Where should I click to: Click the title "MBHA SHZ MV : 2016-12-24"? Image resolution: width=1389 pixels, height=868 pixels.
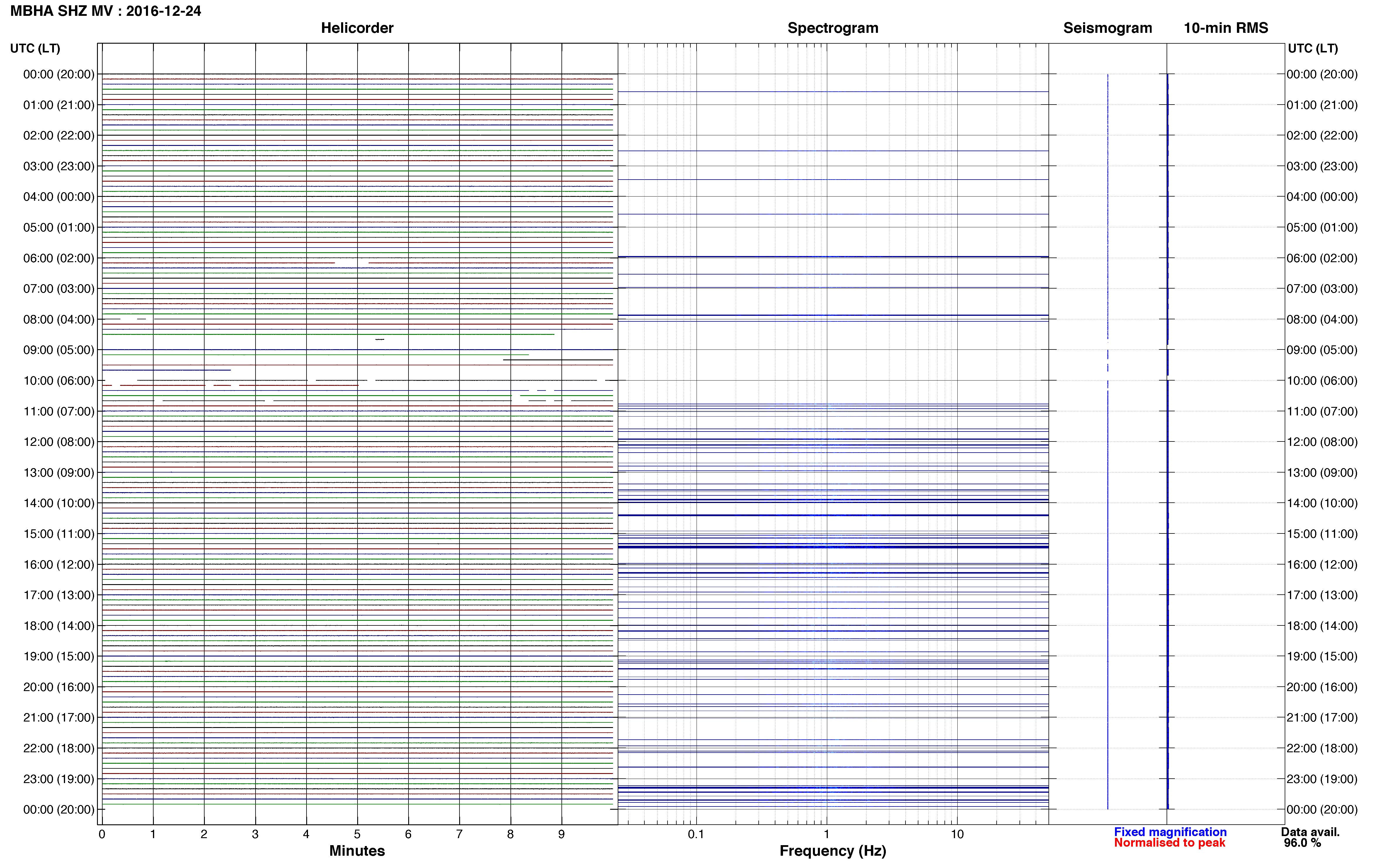click(106, 11)
